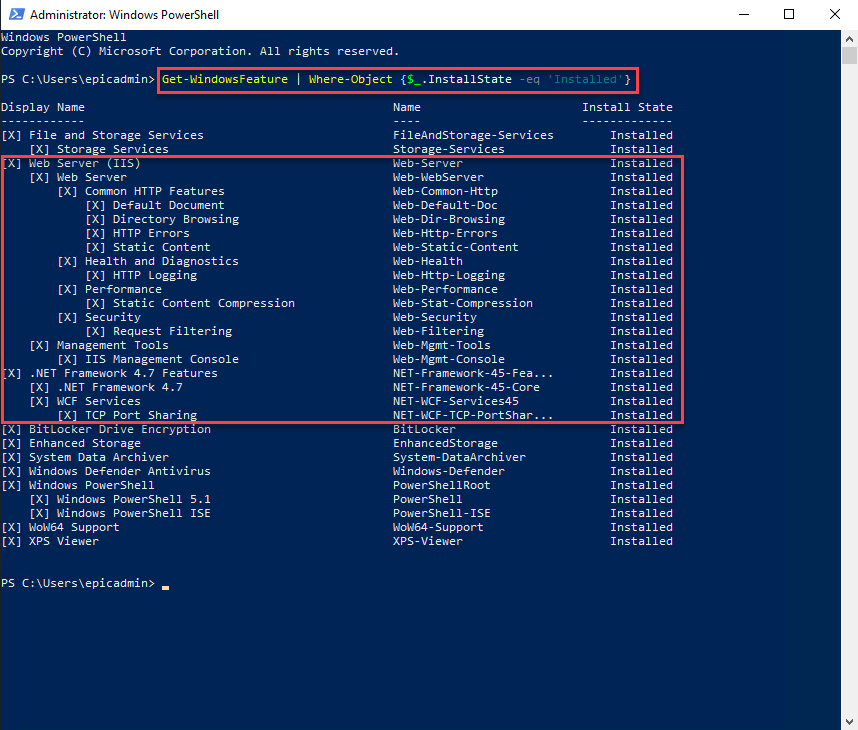Image resolution: width=858 pixels, height=730 pixels.
Task: Click the 'Web-Static-Content' name value
Action: tap(455, 247)
